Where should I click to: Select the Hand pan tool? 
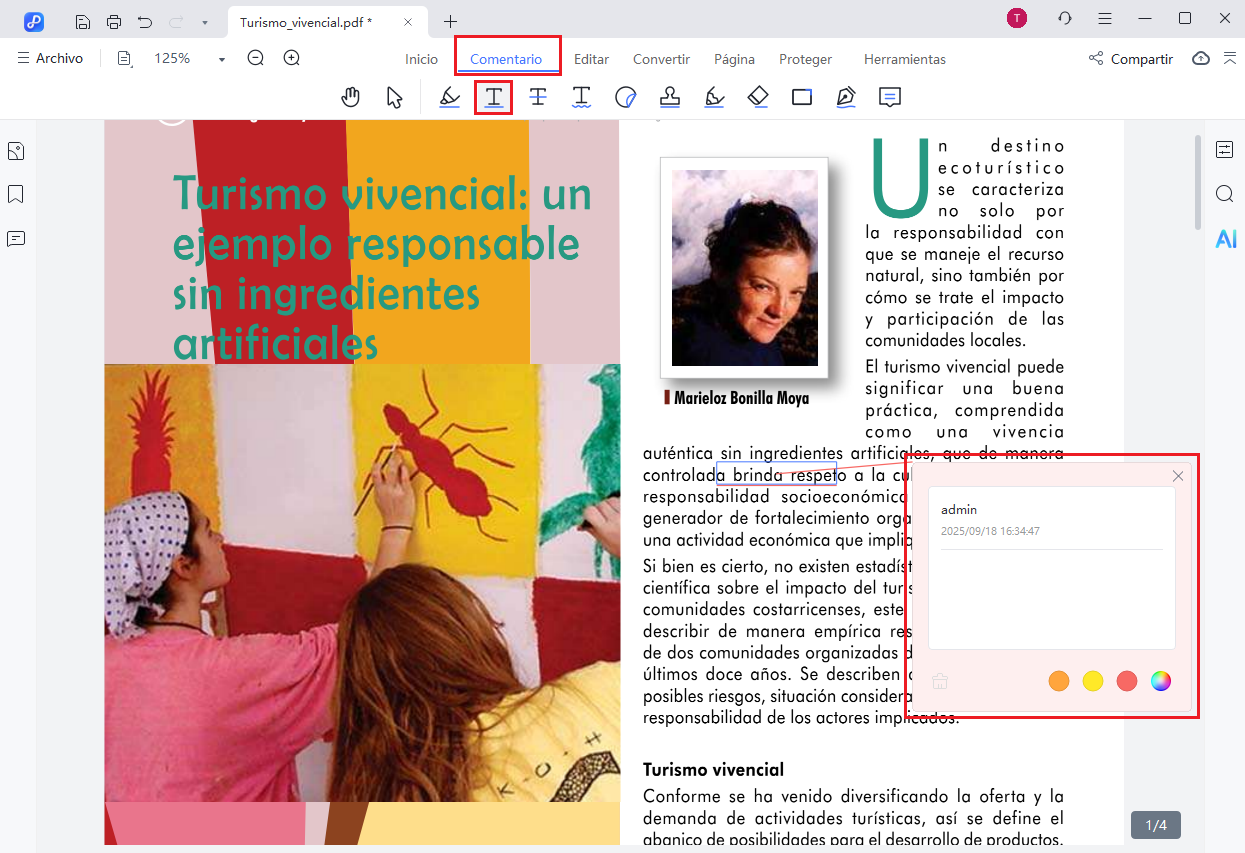tap(350, 97)
